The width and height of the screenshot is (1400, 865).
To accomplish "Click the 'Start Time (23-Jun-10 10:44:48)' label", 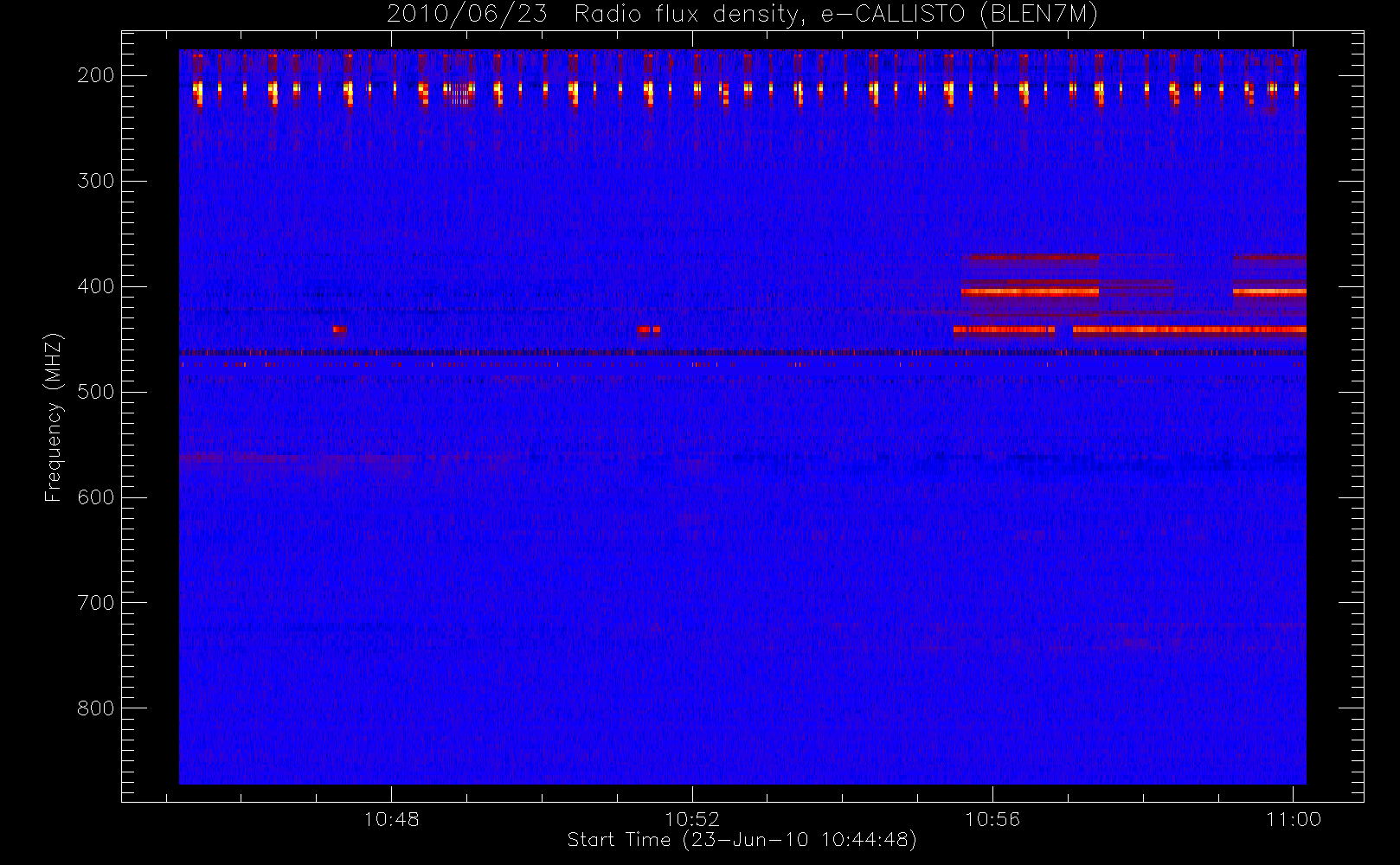I will [x=742, y=839].
